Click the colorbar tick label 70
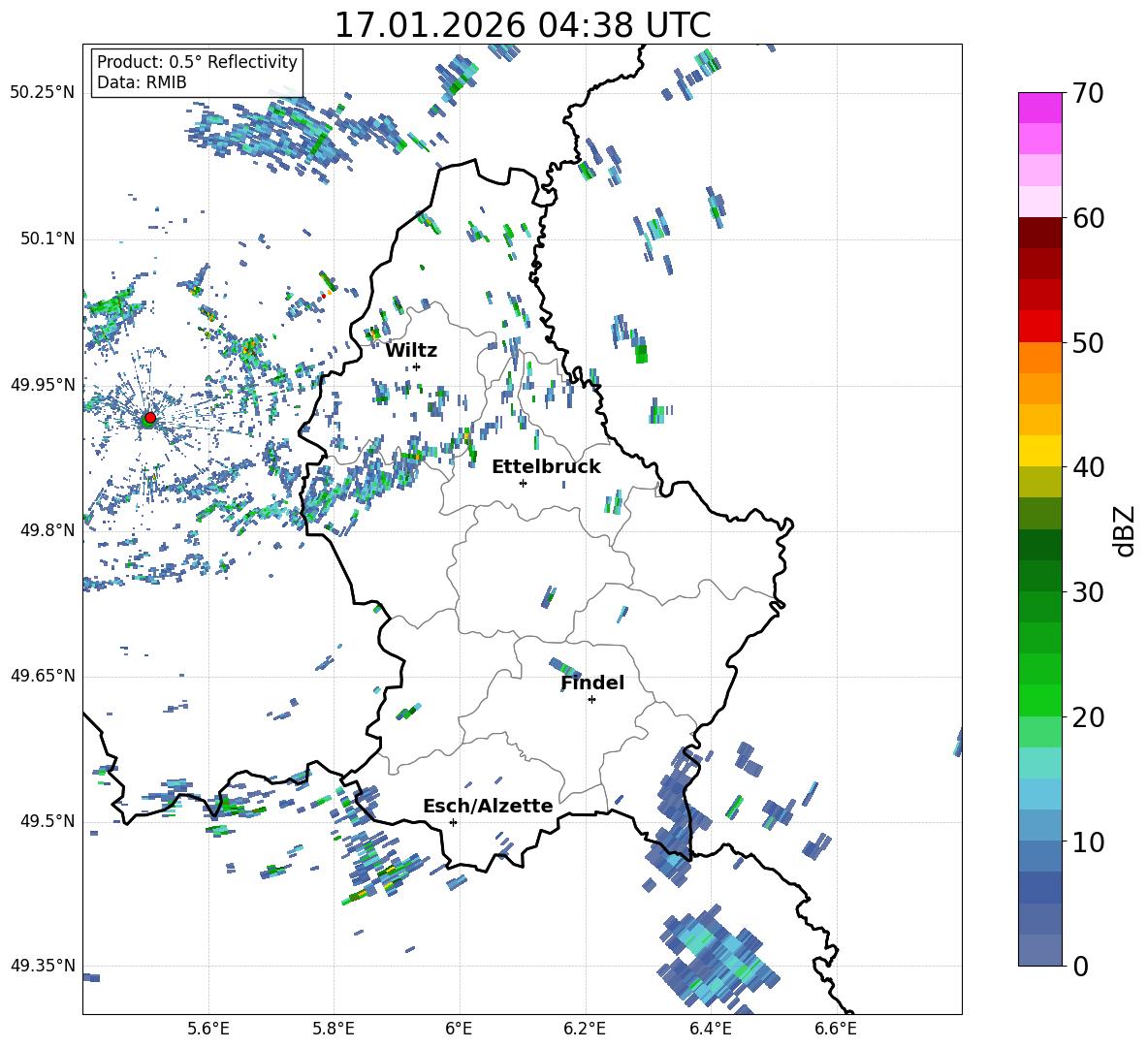 point(1087,94)
